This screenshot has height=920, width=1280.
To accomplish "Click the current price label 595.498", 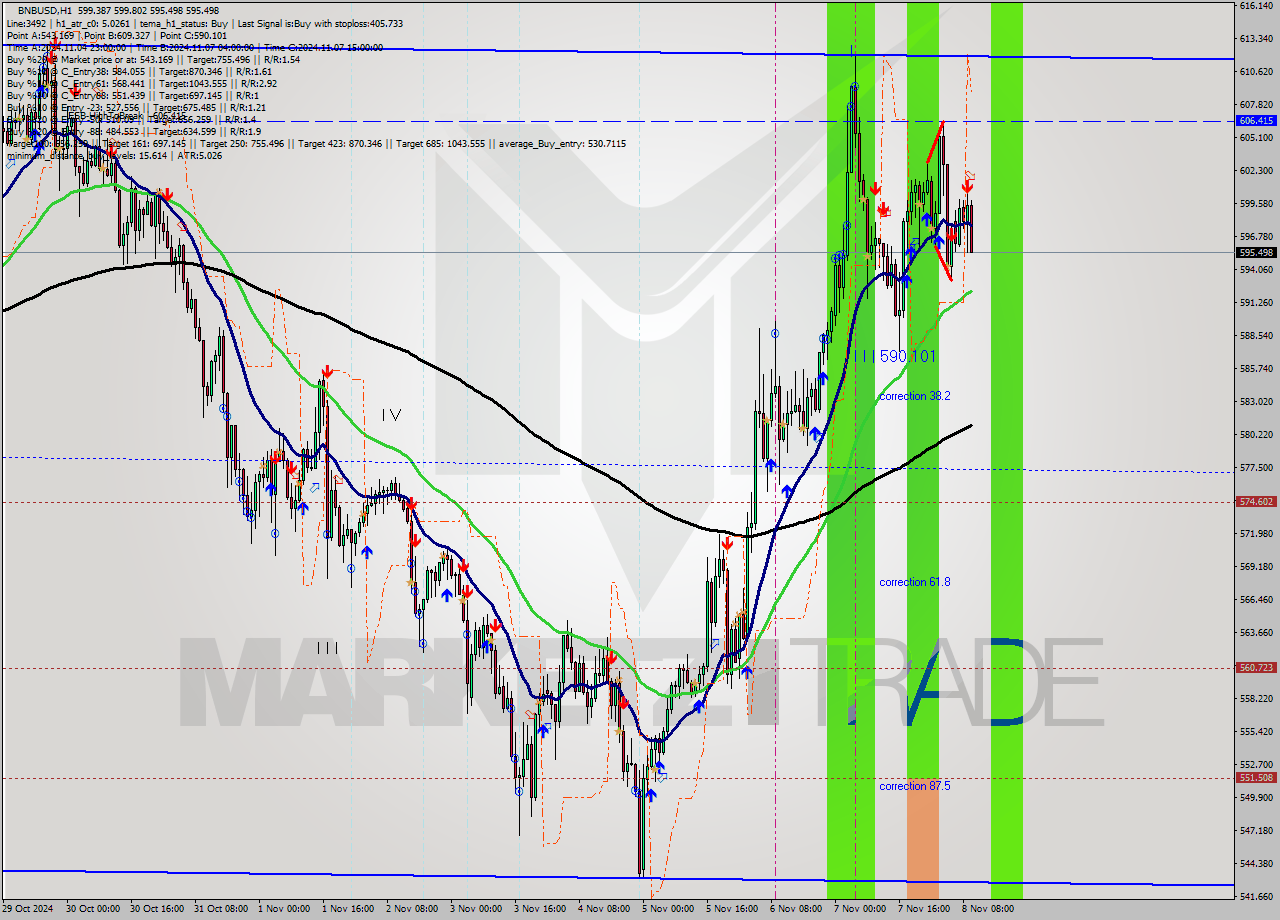I will (x=1256, y=252).
